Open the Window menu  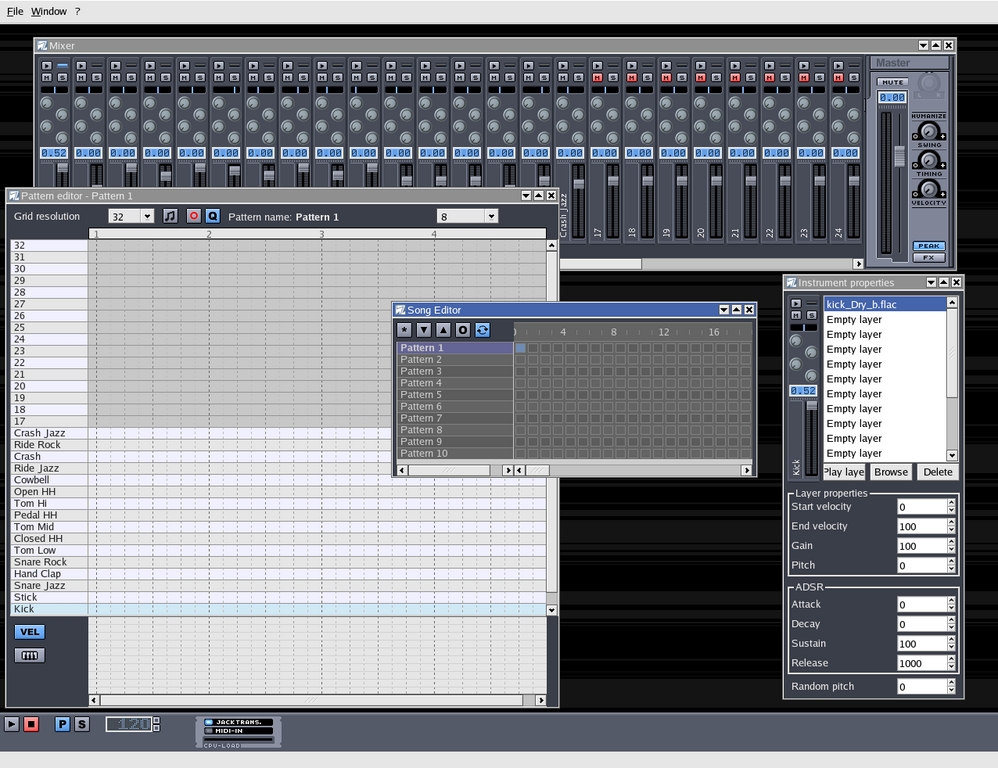[49, 11]
